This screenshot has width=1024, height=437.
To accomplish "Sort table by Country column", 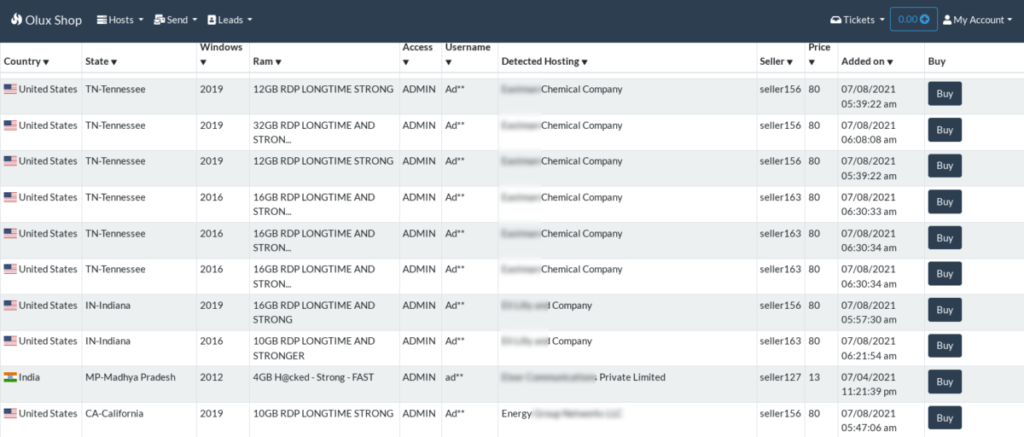I will [26, 62].
